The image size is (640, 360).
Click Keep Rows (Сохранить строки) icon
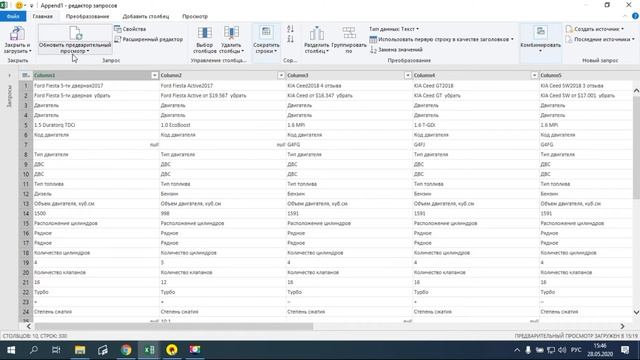(x=266, y=32)
